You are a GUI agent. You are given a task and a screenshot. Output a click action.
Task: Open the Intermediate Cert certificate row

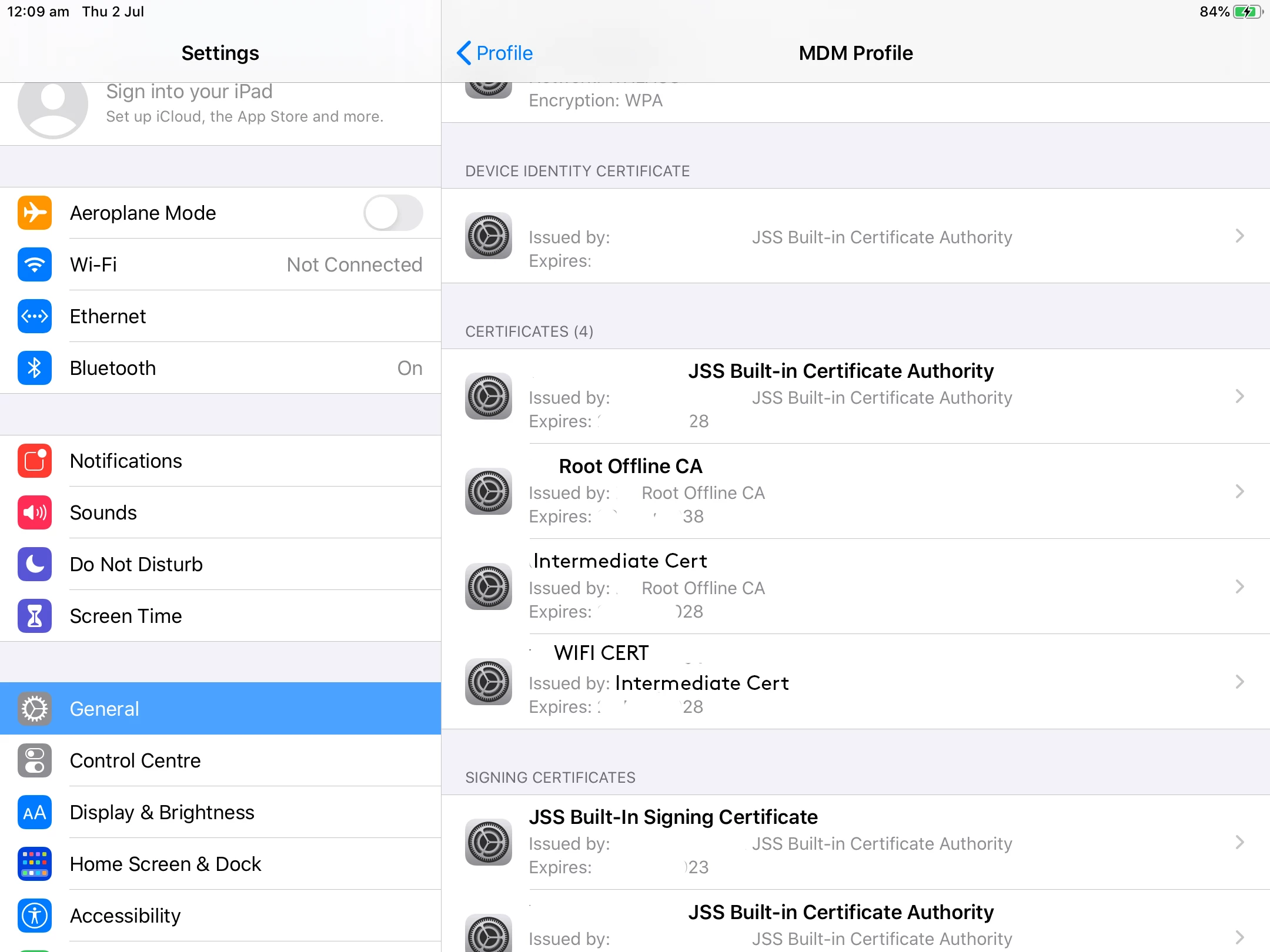[x=855, y=586]
